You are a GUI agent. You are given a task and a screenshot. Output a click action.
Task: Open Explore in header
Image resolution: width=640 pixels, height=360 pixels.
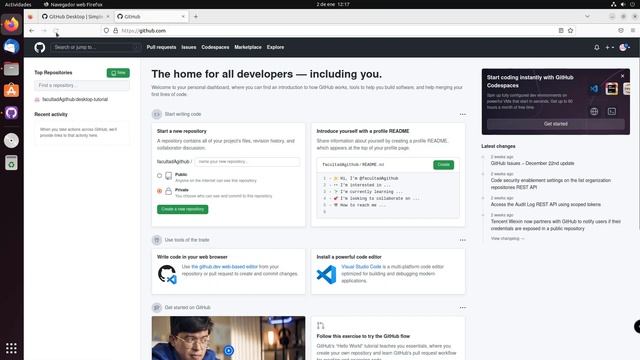(276, 47)
